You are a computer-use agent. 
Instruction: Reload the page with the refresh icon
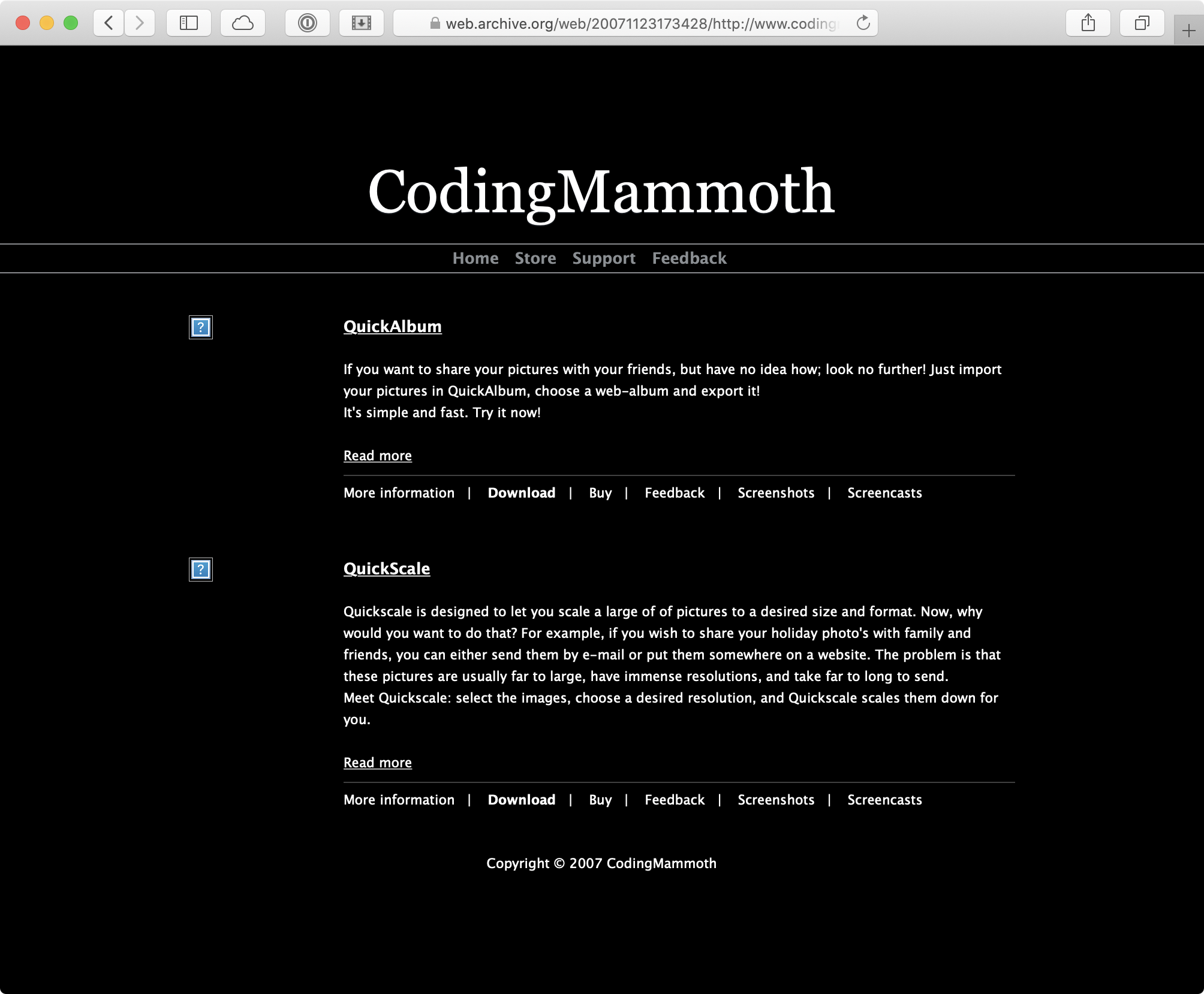pos(863,23)
